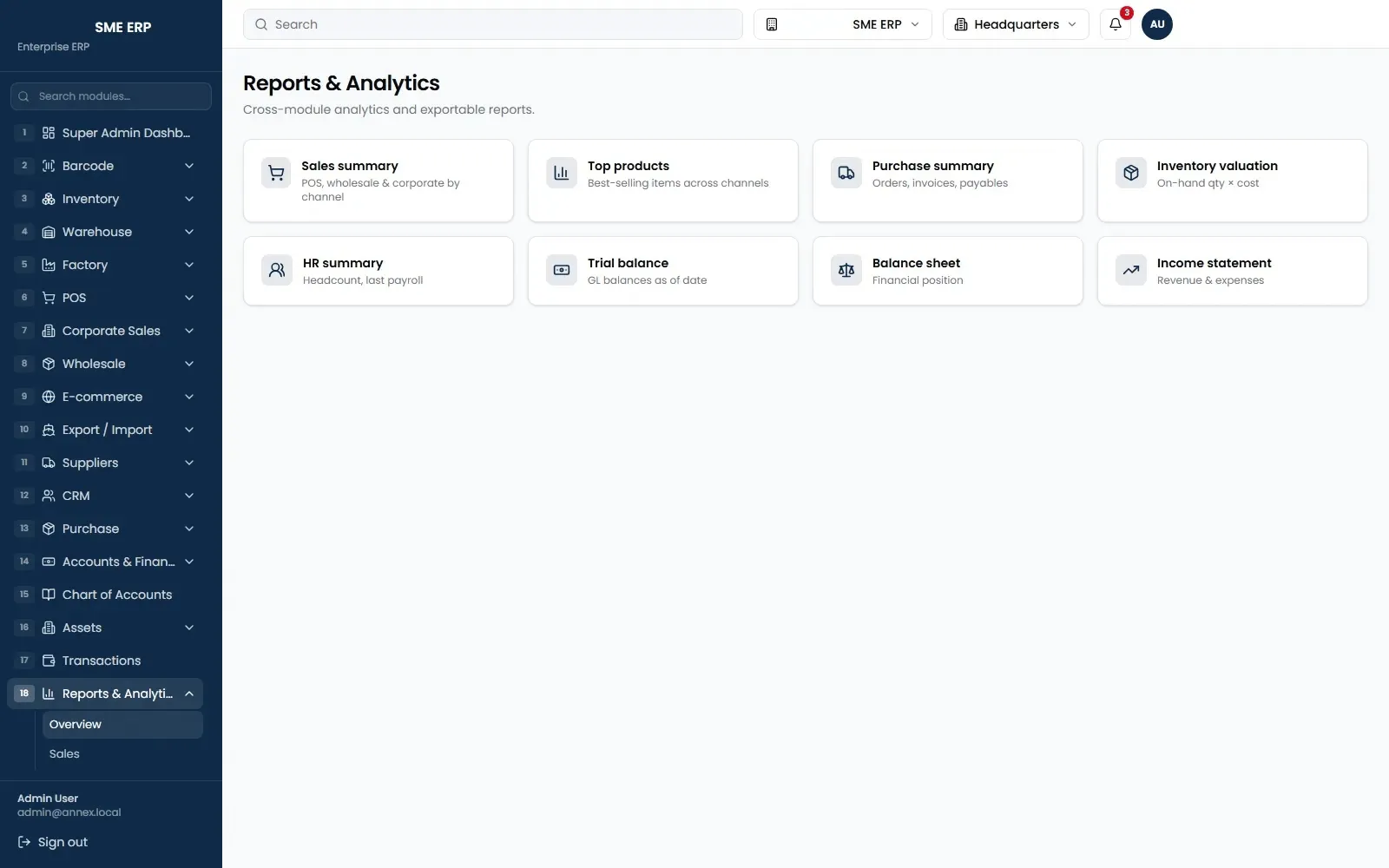The width and height of the screenshot is (1389, 868).
Task: Focus the Search modules field
Action: point(111,96)
